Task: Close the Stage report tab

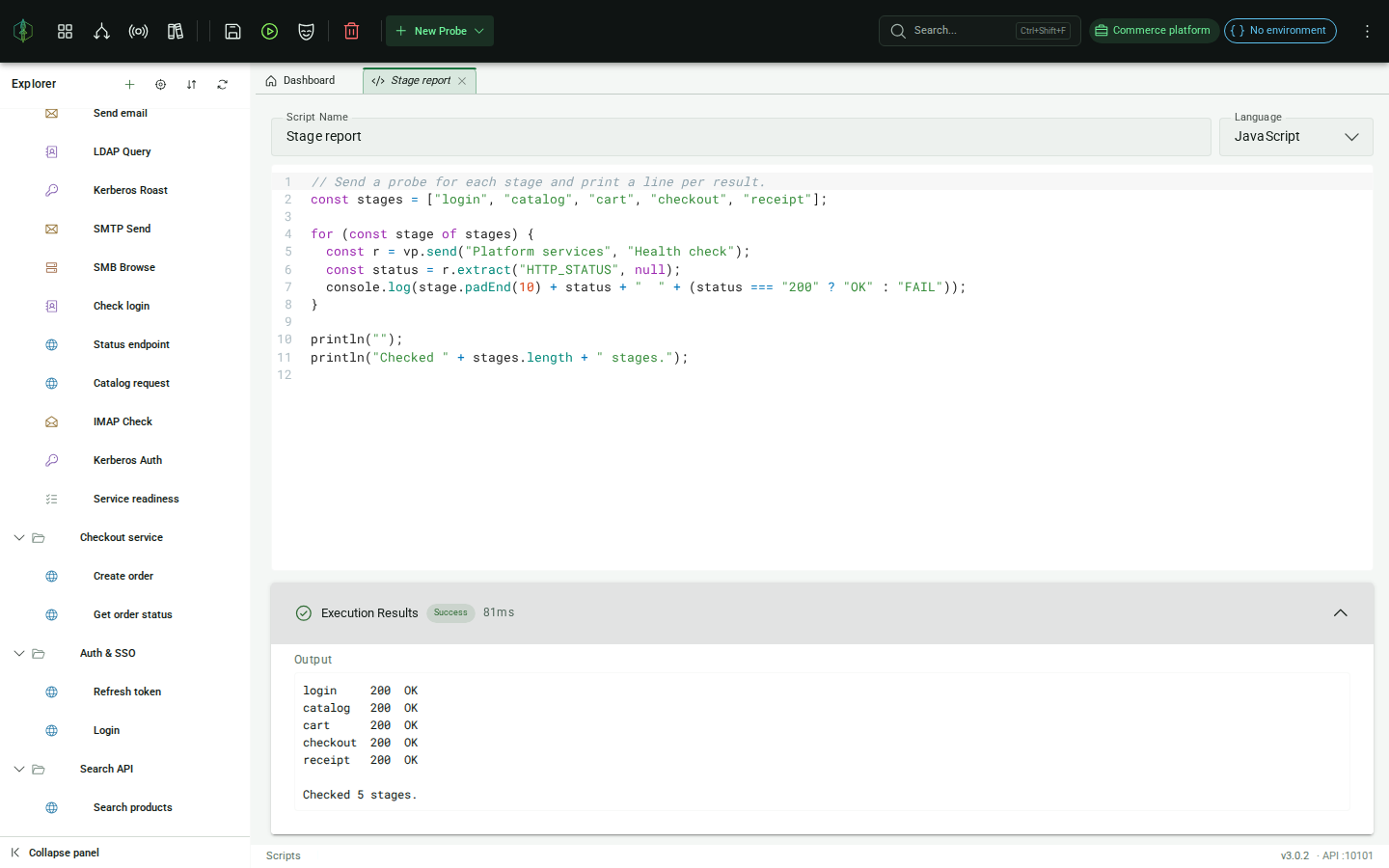Action: [x=462, y=81]
